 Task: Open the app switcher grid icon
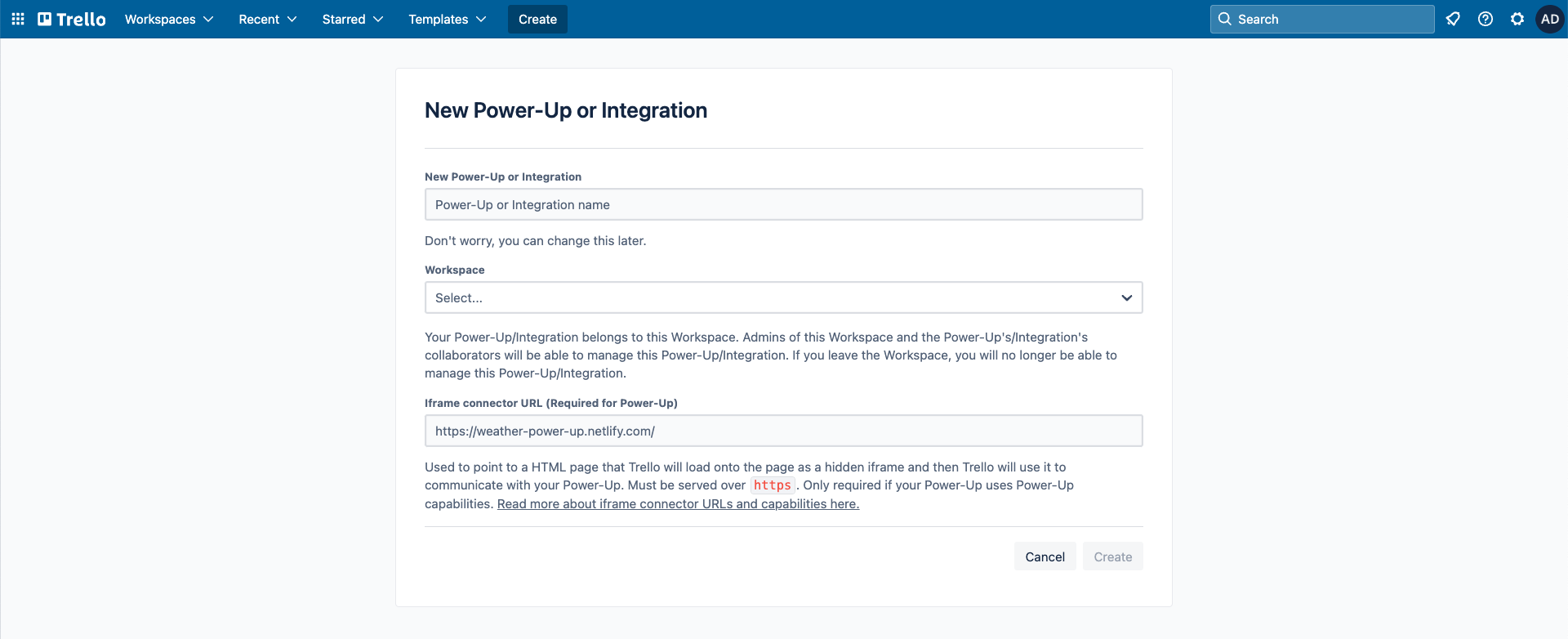[x=18, y=19]
